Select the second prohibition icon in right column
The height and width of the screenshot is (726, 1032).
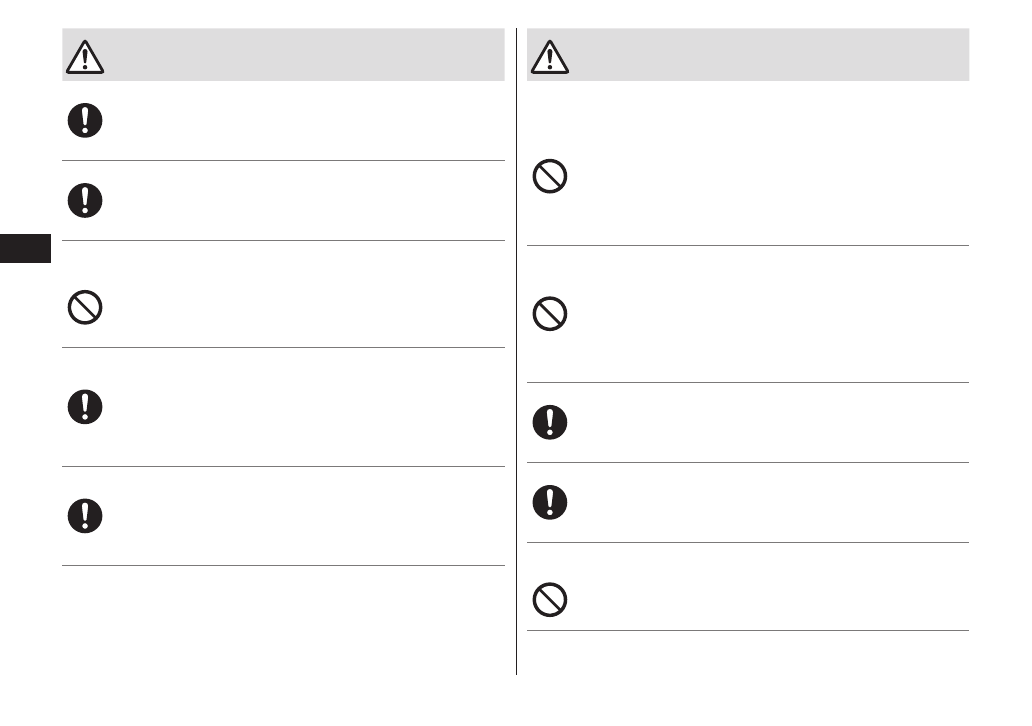(550, 315)
